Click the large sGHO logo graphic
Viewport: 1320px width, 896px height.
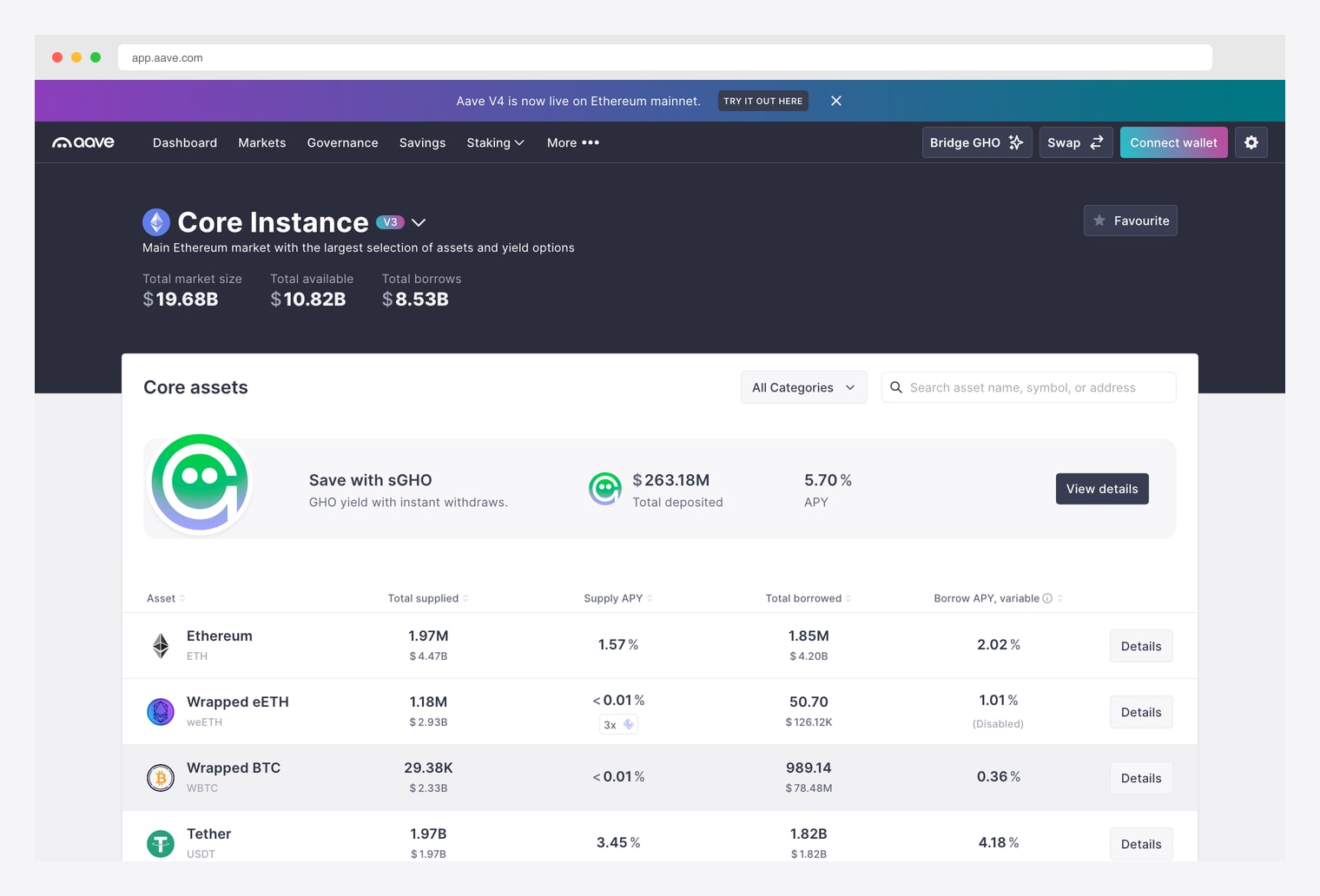click(x=200, y=483)
